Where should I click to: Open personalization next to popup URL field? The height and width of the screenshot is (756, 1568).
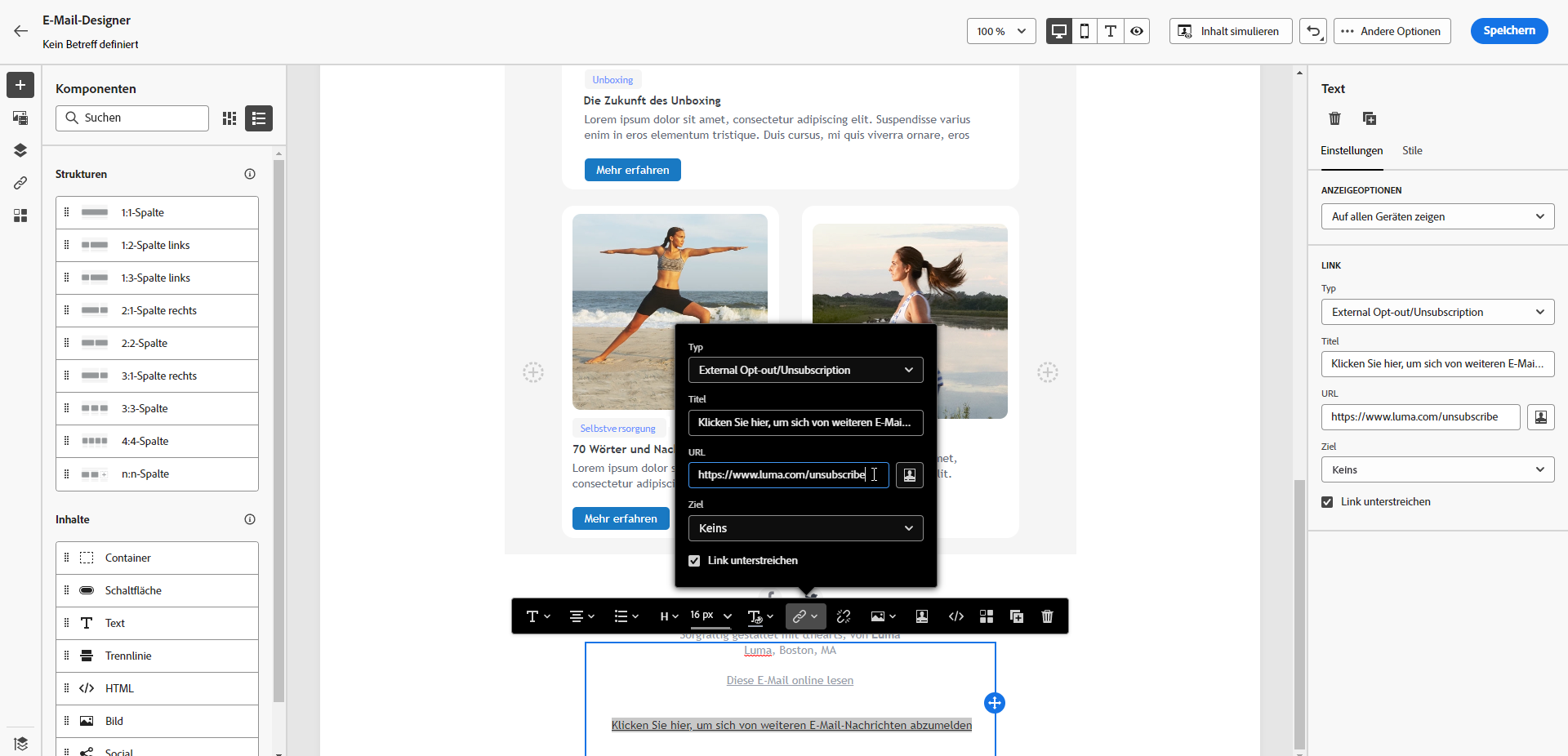pos(910,475)
